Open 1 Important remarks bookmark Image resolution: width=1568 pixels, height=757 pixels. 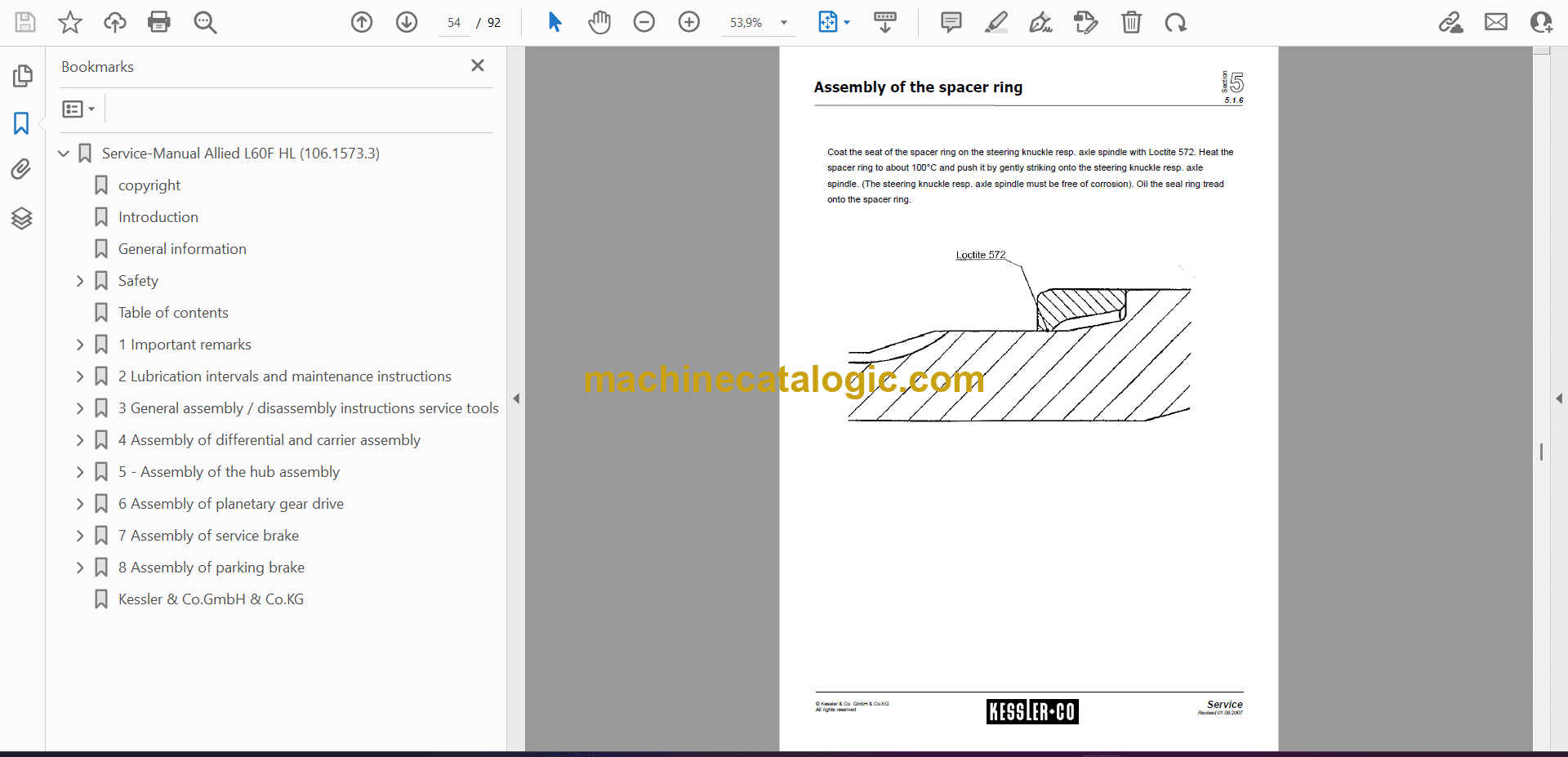point(185,345)
